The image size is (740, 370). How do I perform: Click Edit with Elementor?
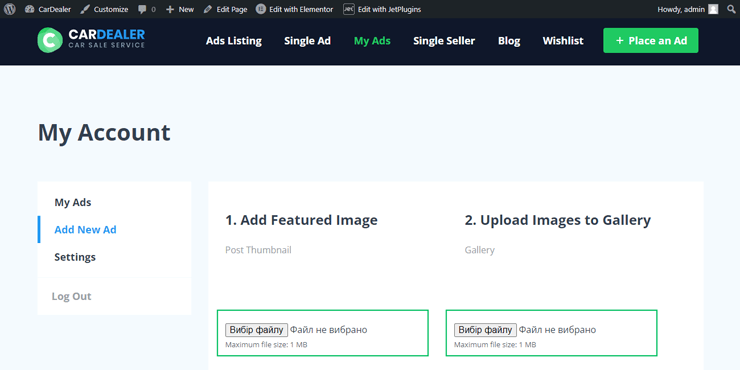(294, 9)
